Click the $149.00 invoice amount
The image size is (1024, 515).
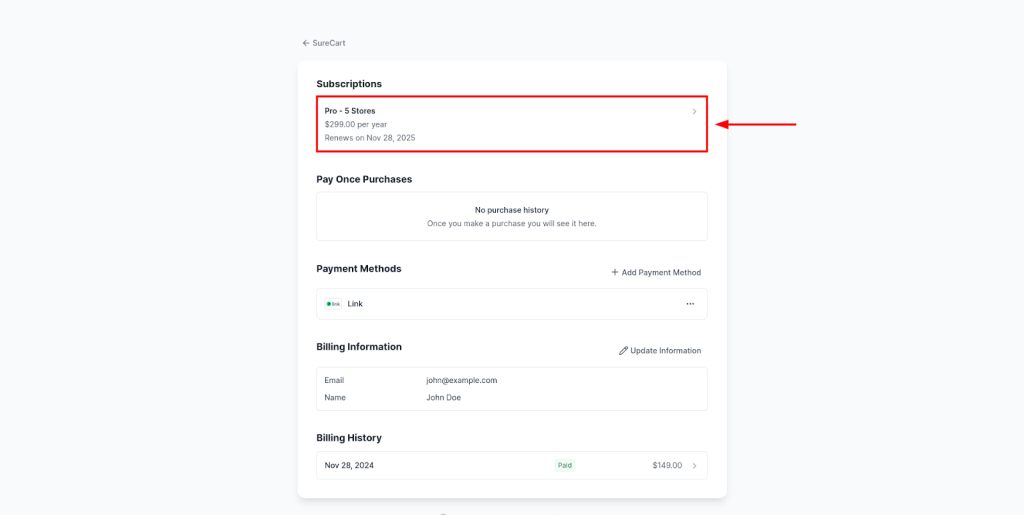coord(666,465)
